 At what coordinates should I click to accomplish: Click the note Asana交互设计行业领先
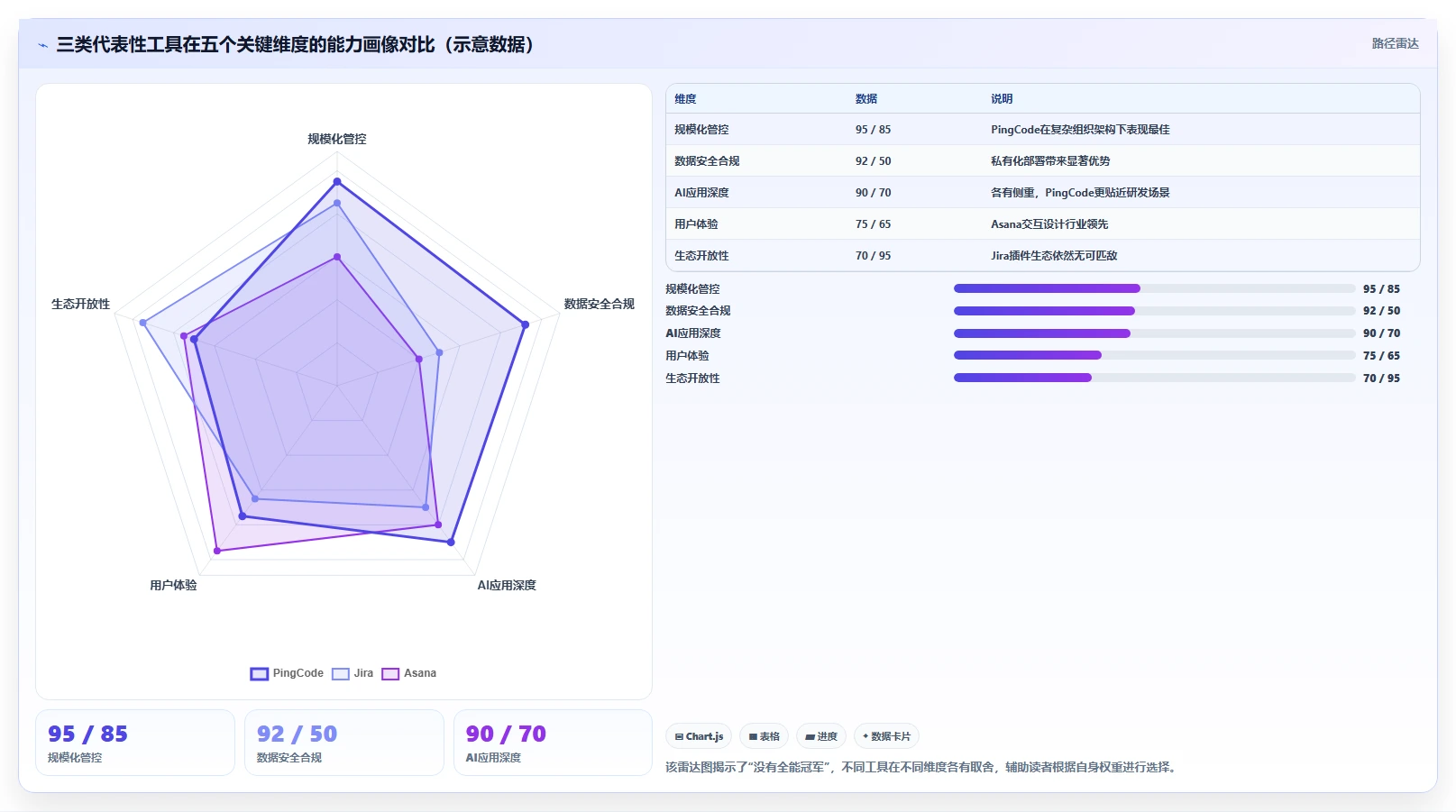tap(1049, 224)
